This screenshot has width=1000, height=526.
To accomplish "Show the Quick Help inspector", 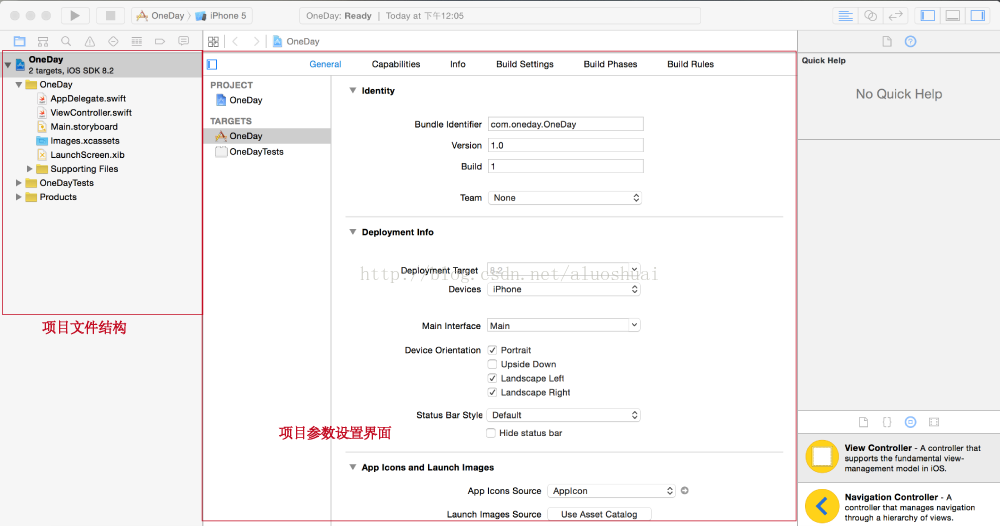I will (911, 41).
